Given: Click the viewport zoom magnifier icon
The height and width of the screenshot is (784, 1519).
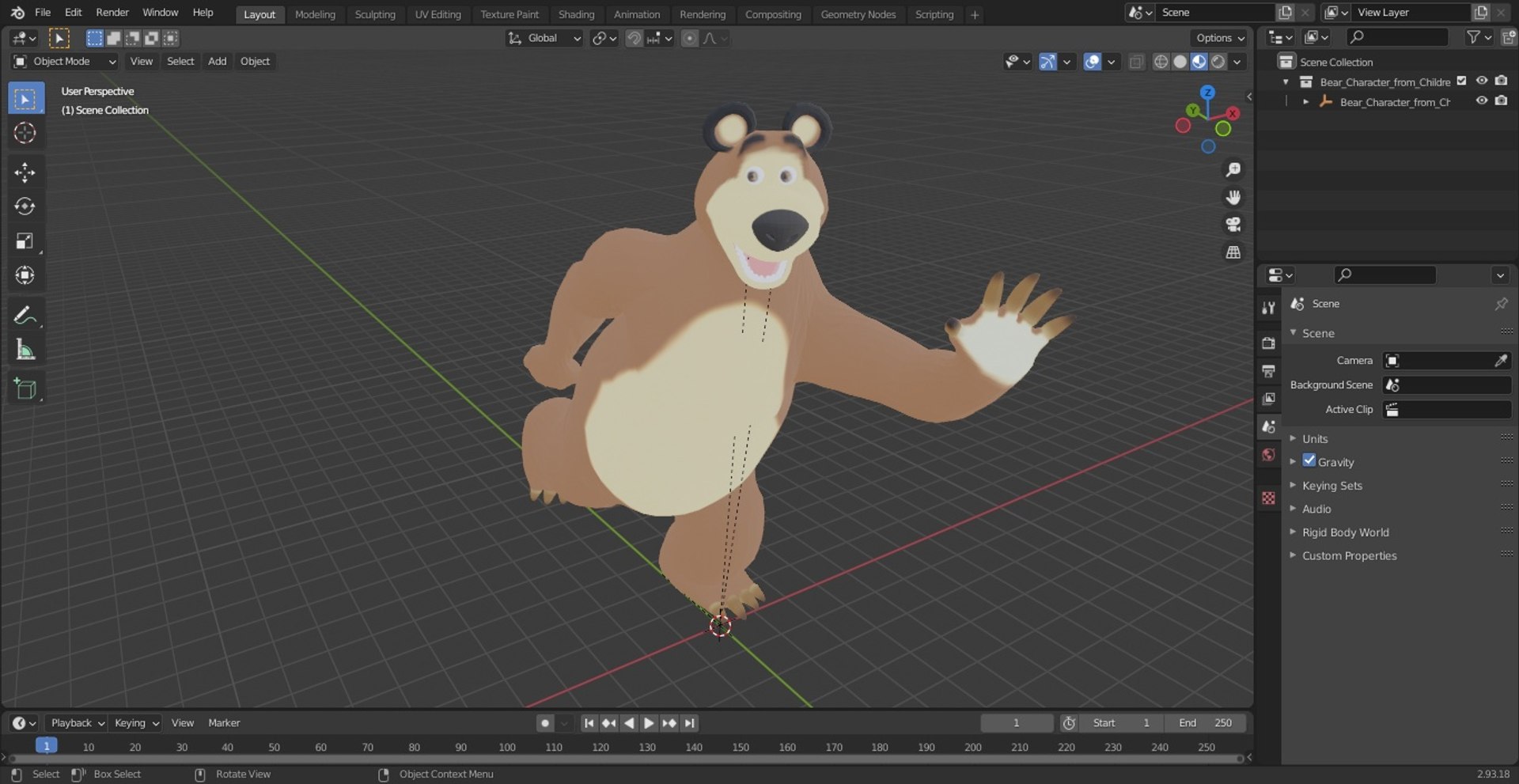Looking at the screenshot, I should click(1233, 170).
